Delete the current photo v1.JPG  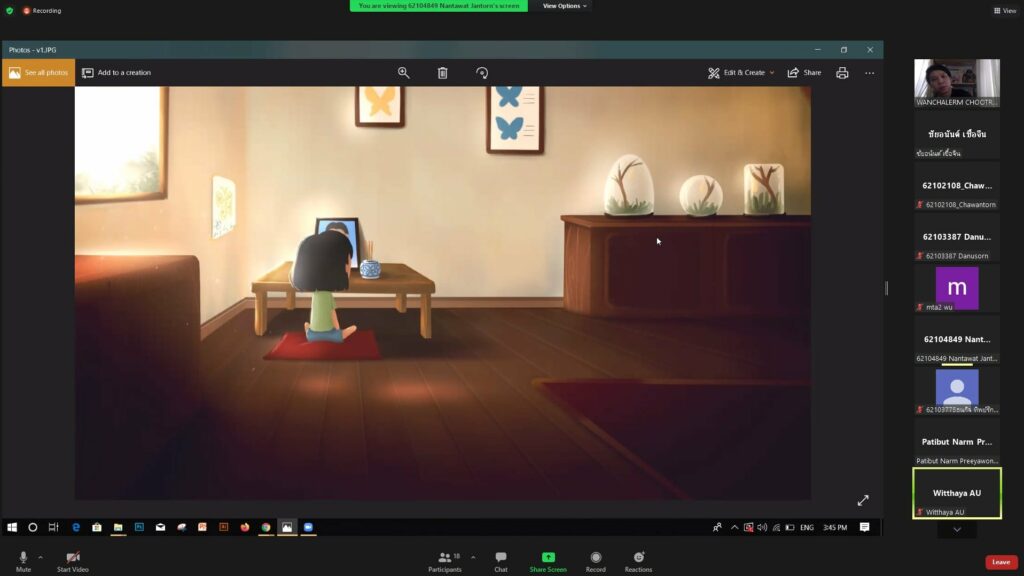(442, 72)
